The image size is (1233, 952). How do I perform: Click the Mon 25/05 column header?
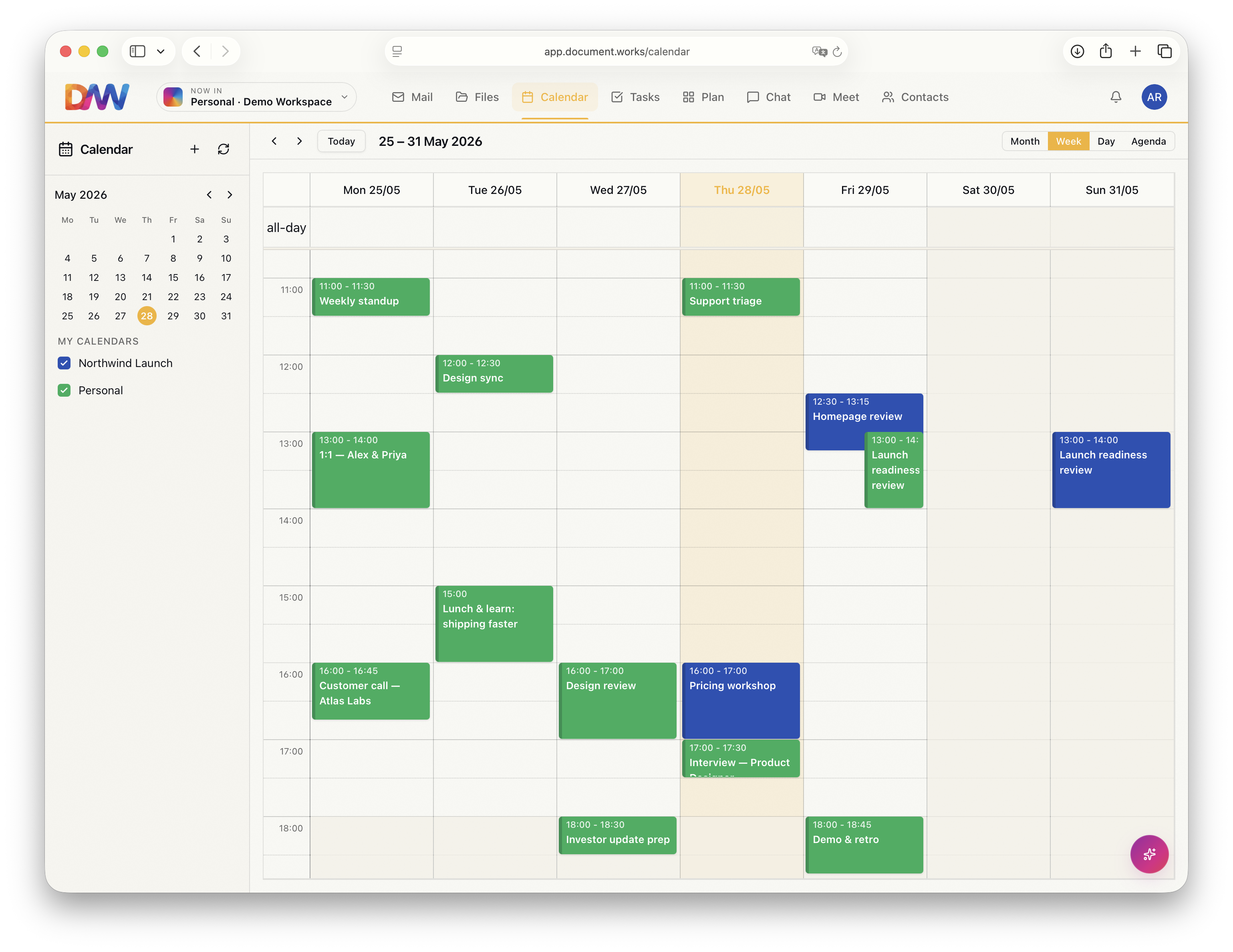click(x=371, y=190)
